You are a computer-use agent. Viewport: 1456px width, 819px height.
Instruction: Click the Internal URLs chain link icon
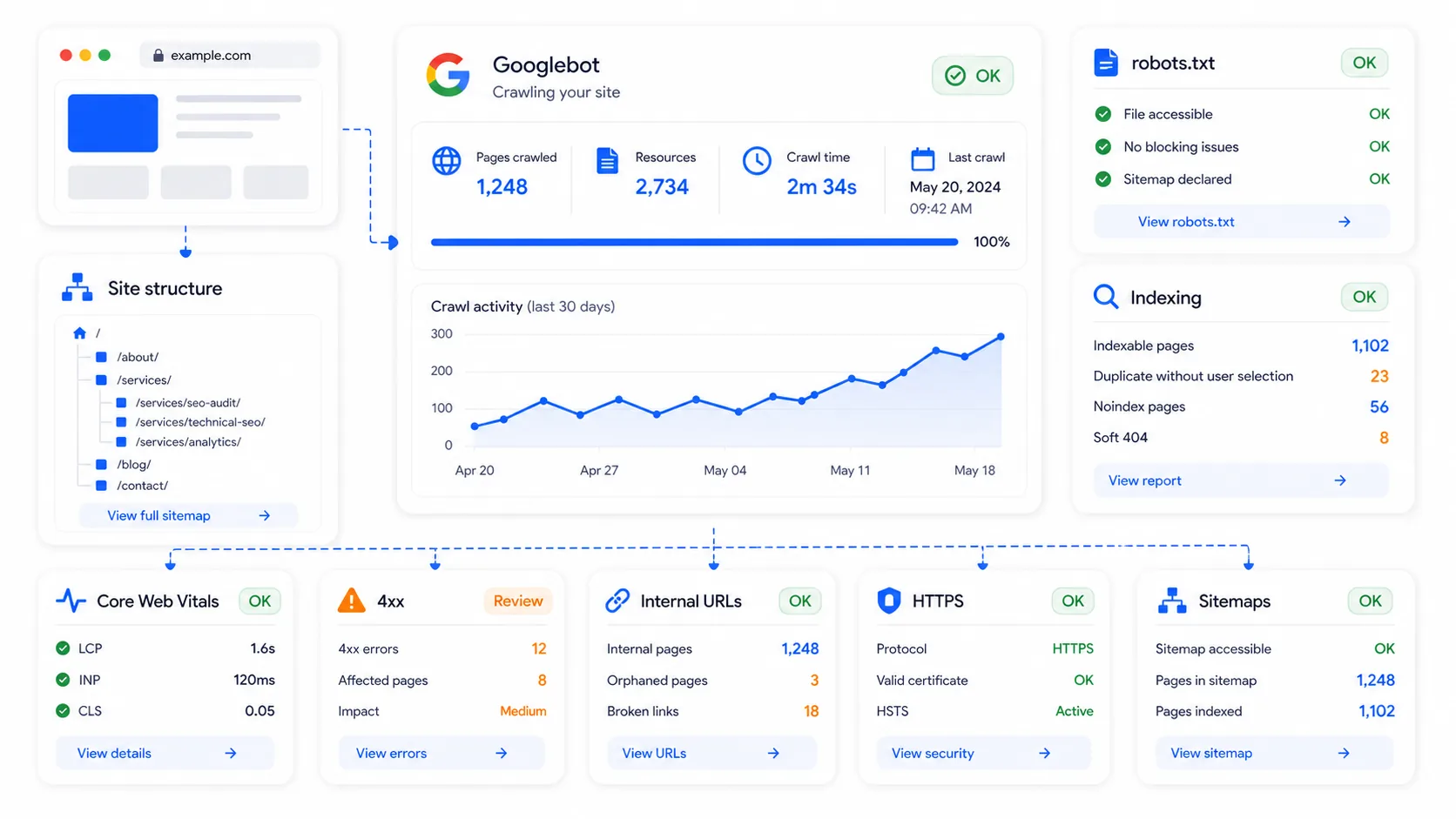(x=617, y=601)
